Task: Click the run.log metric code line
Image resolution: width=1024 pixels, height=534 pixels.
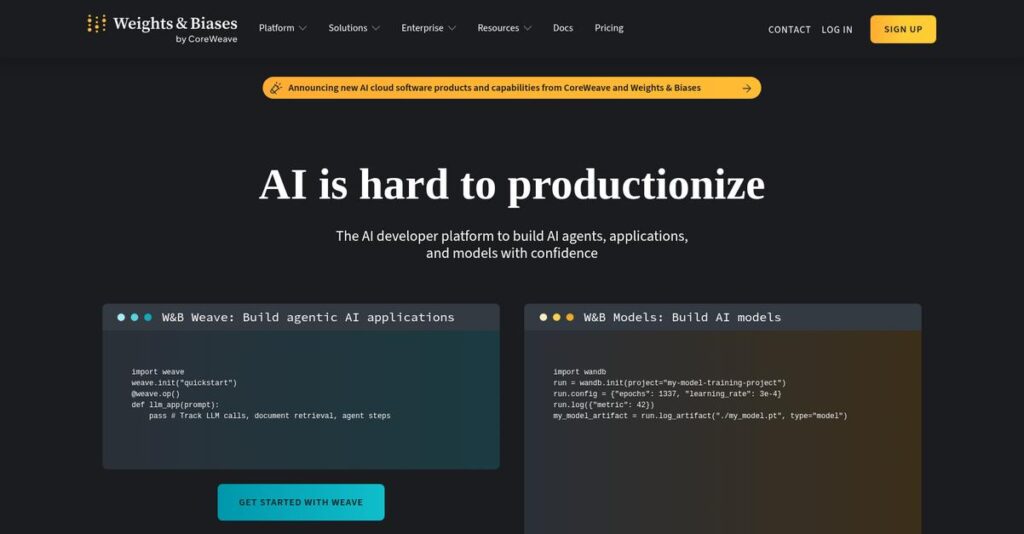Action: tap(603, 405)
